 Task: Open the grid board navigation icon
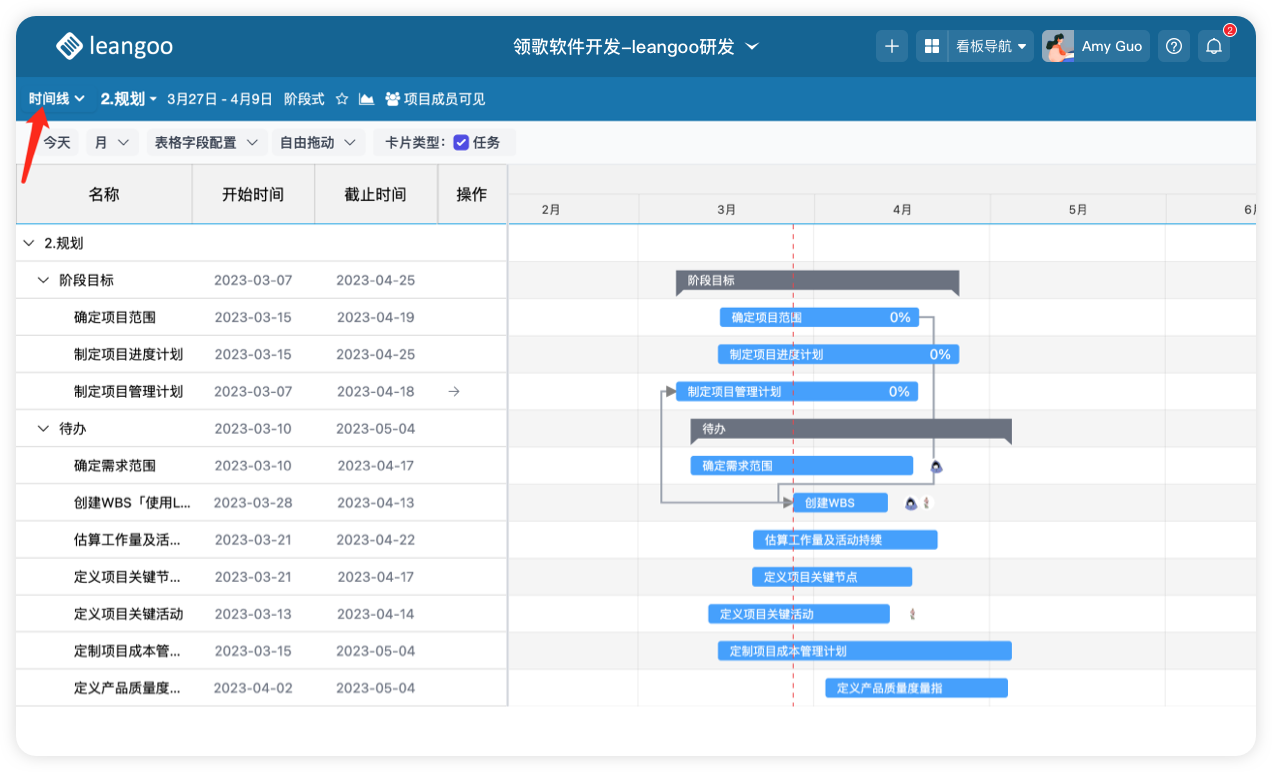click(x=931, y=46)
